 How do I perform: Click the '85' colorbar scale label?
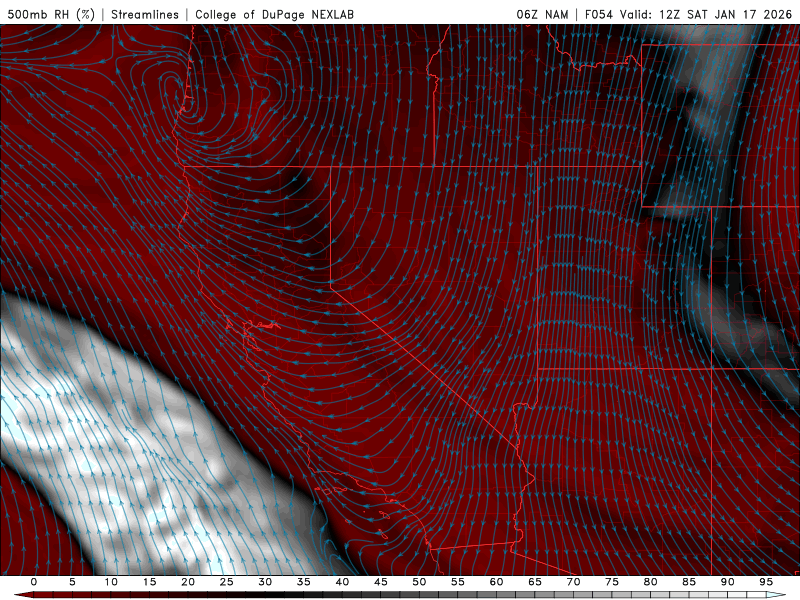689,582
